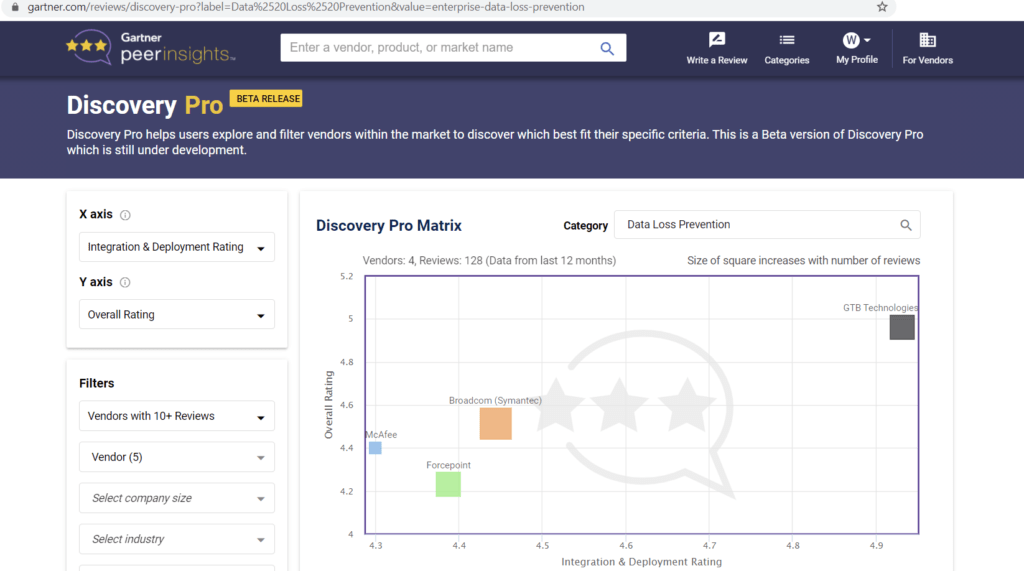Click the site lock icon in address bar
1024x571 pixels.
point(15,7)
